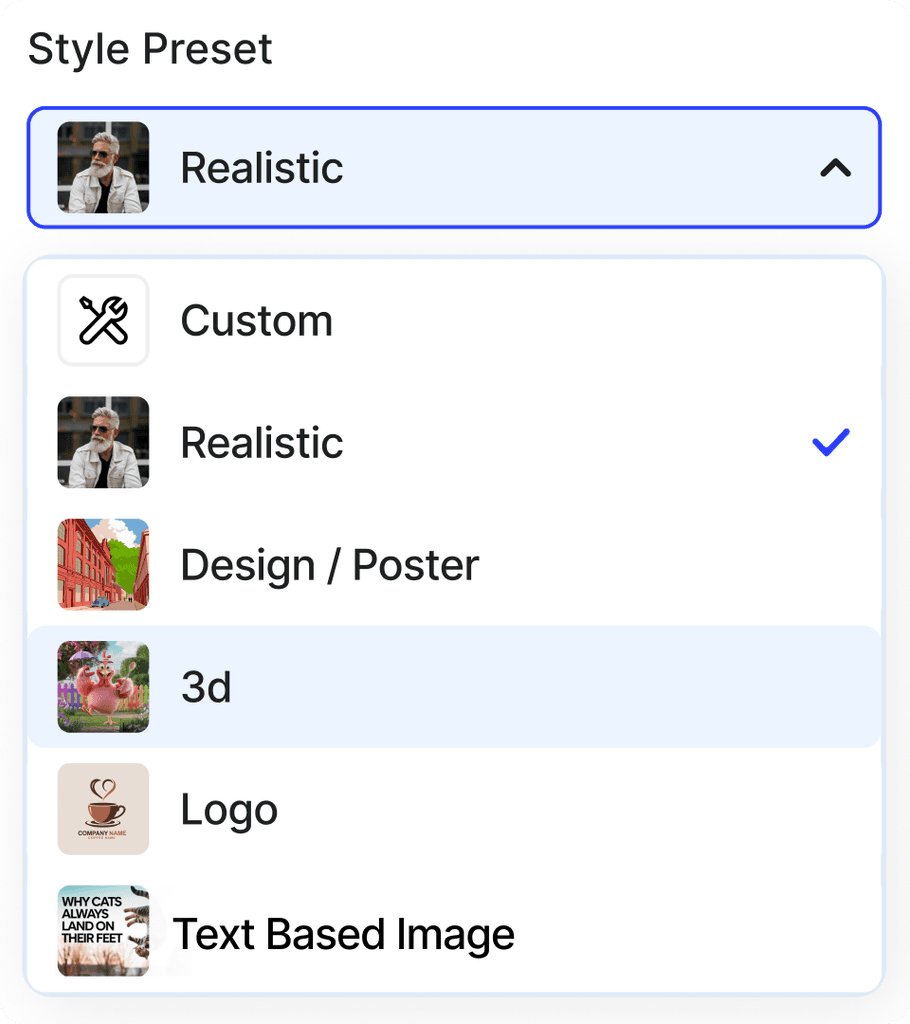
Task: Click the Text Based Image cat thumbnail icon
Action: (x=102, y=930)
